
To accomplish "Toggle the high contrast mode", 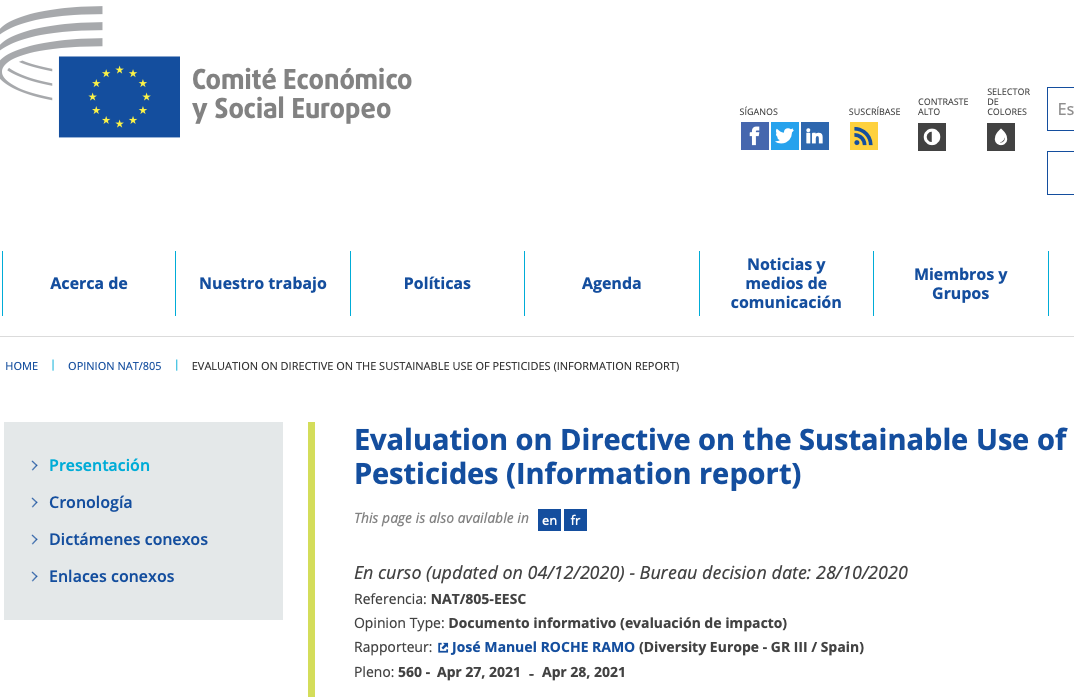I will coord(931,137).
